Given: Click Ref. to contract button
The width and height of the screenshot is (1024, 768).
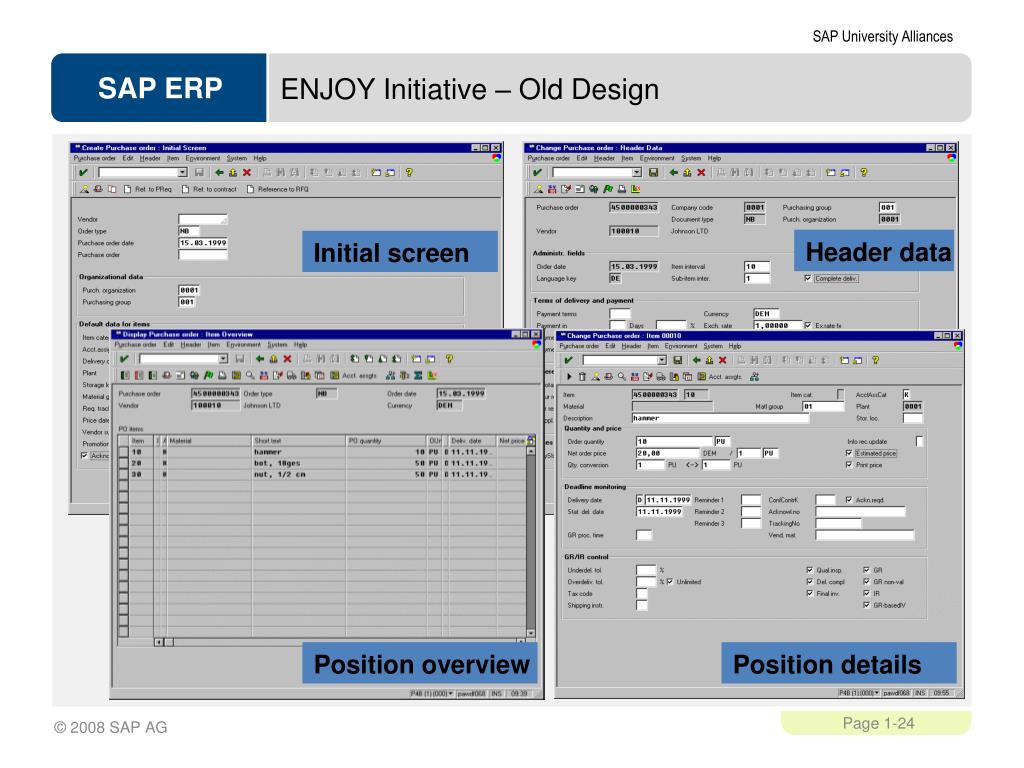Looking at the screenshot, I should (209, 189).
